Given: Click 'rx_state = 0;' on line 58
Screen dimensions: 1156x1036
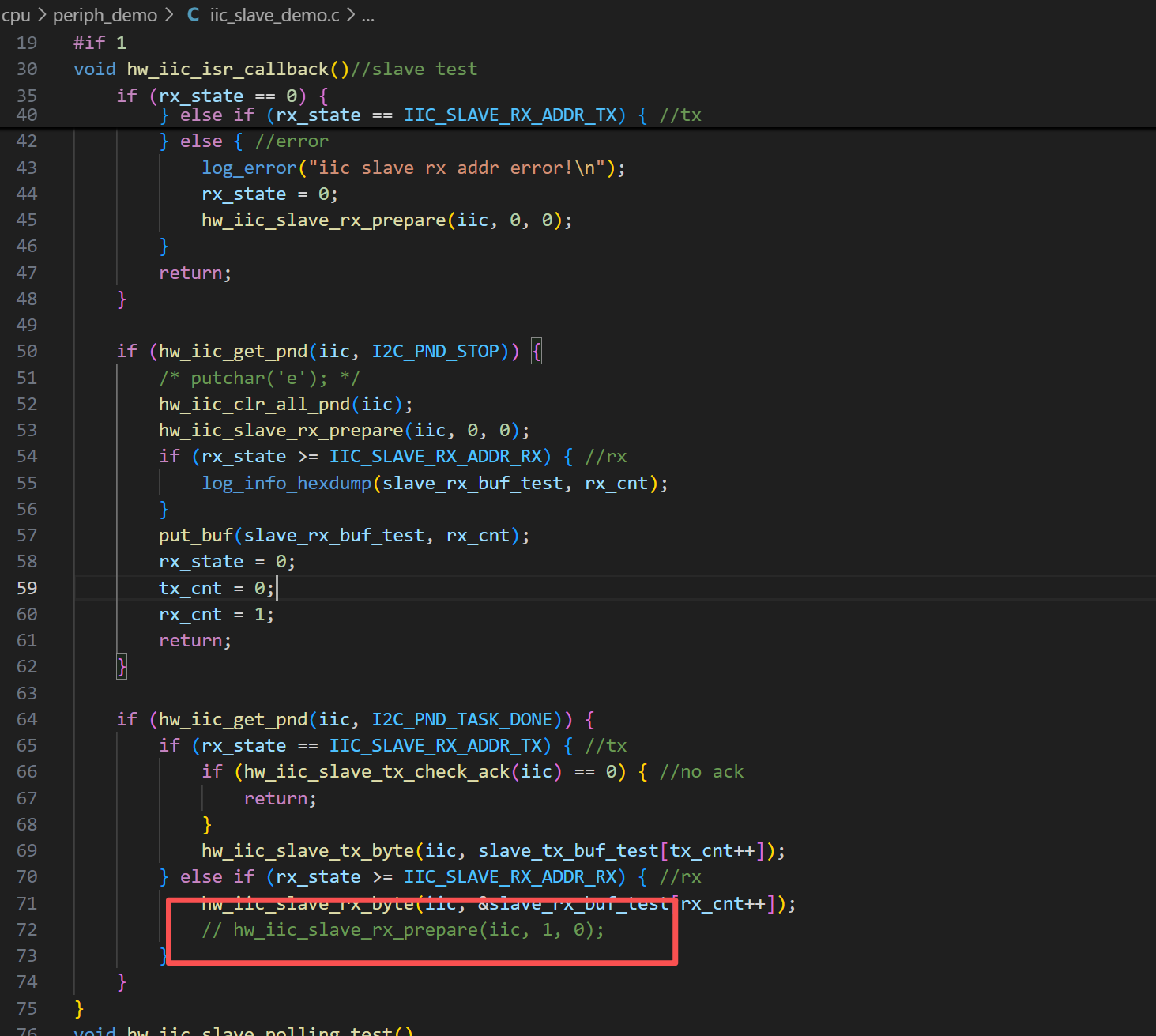Looking at the screenshot, I should (x=227, y=561).
